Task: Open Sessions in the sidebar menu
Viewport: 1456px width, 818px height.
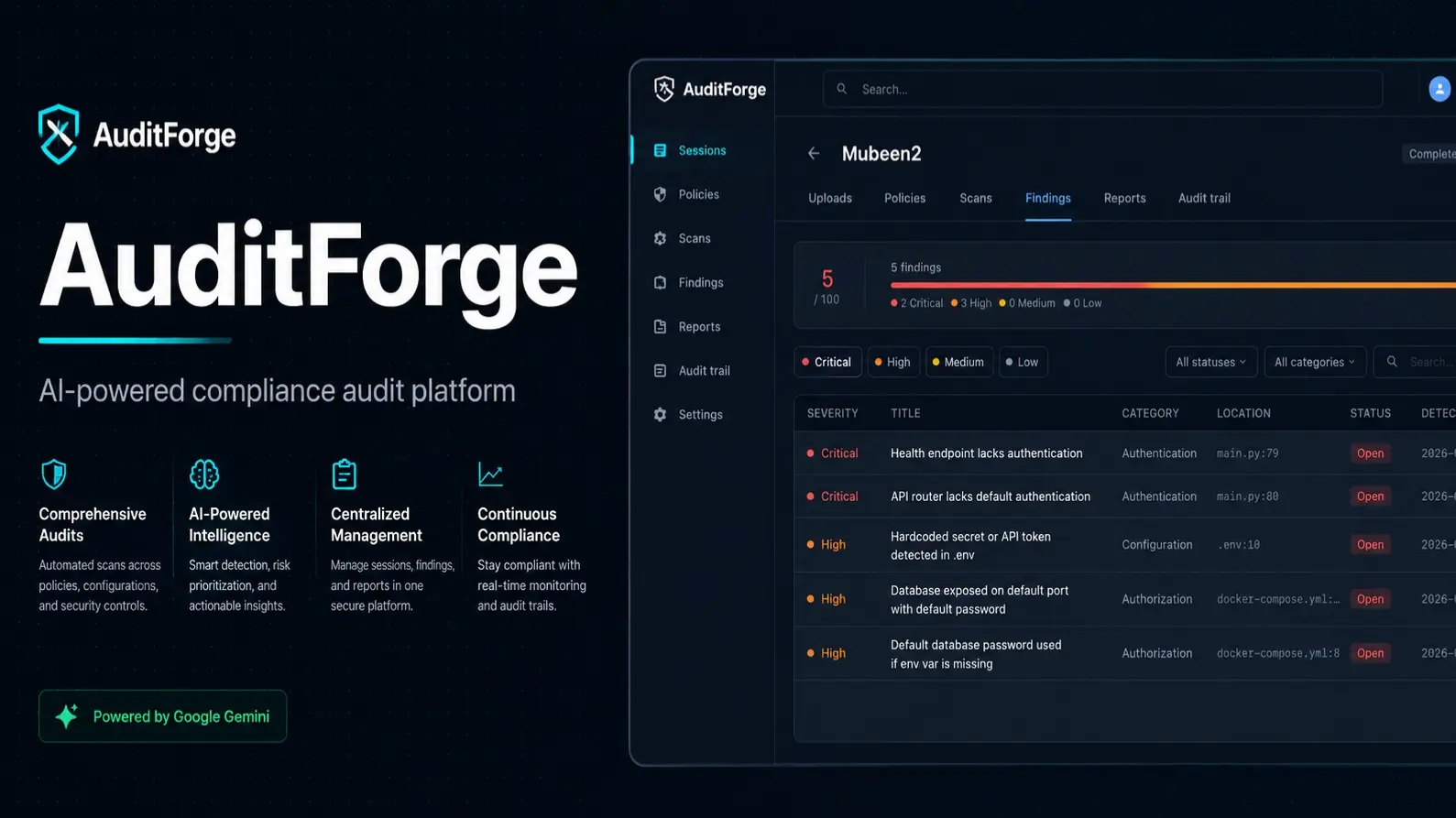Action: (x=702, y=150)
